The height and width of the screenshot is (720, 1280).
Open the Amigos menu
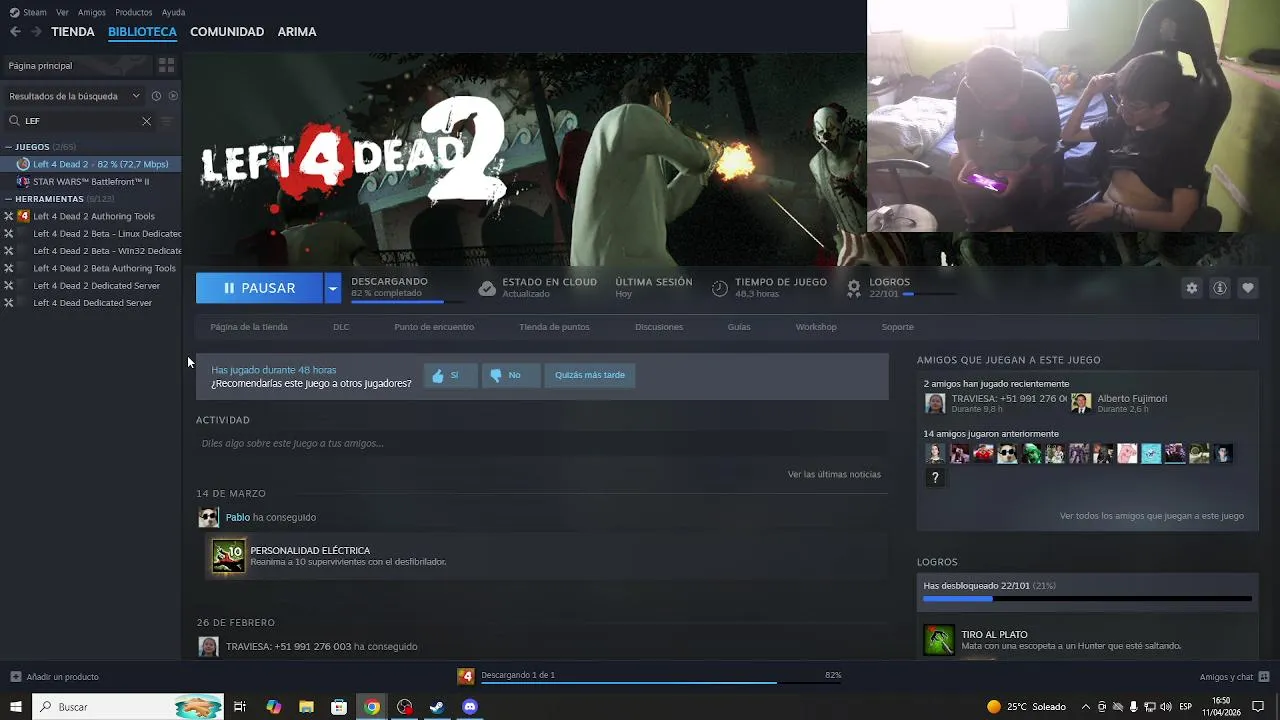(92, 12)
